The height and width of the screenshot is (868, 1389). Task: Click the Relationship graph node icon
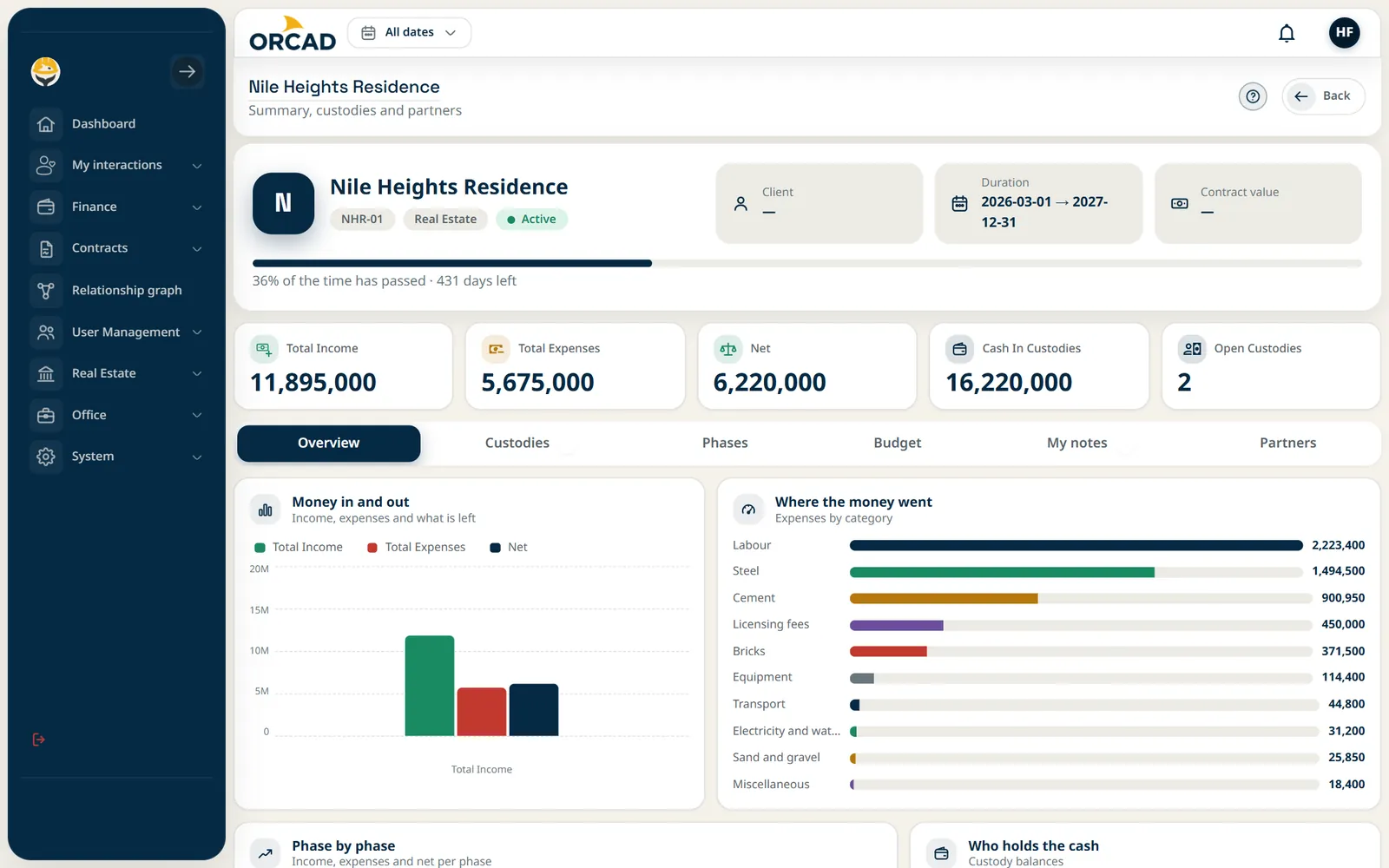pyautogui.click(x=46, y=290)
